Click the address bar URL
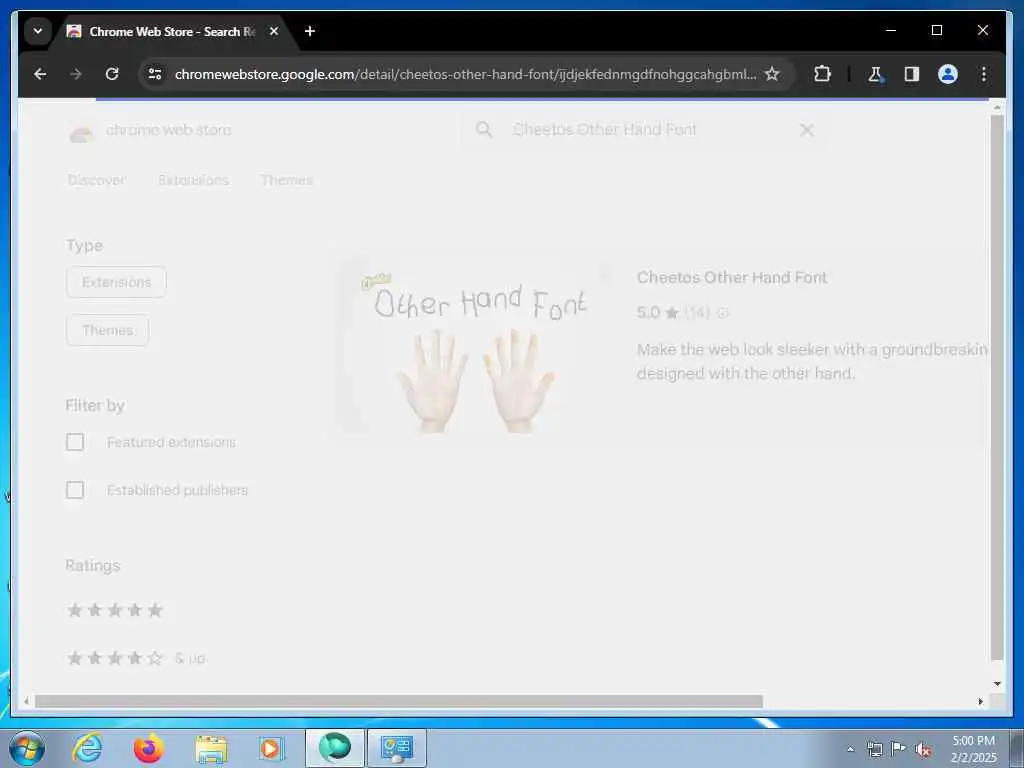Screen dimensions: 1024x768 pyautogui.click(x=465, y=74)
